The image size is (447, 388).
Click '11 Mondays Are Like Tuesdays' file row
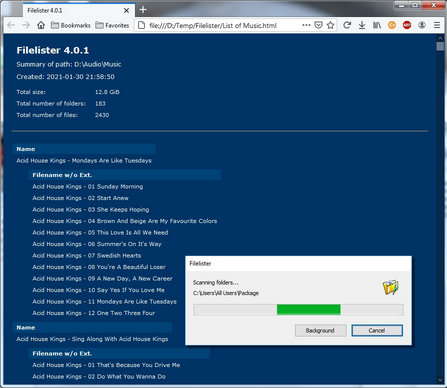[x=104, y=302]
